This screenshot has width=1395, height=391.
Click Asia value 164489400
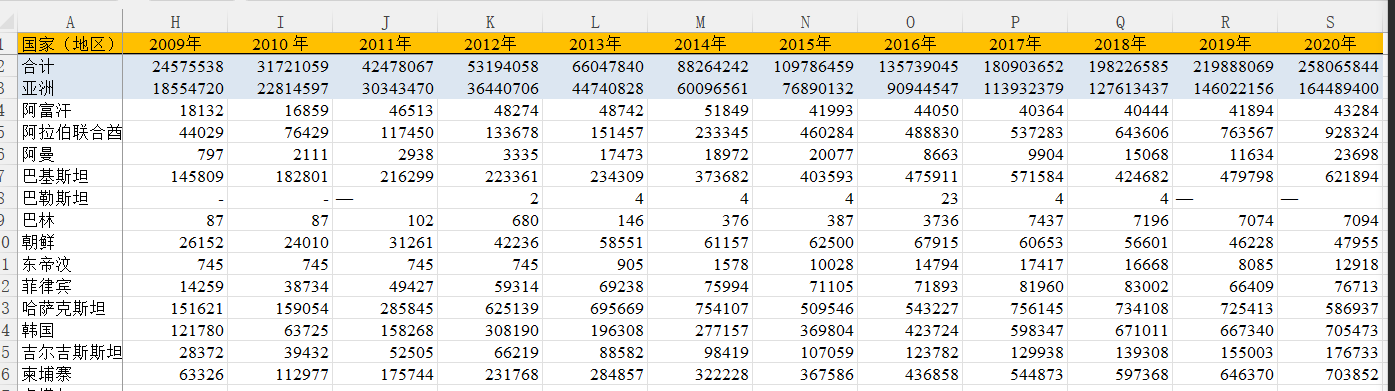point(1331,88)
